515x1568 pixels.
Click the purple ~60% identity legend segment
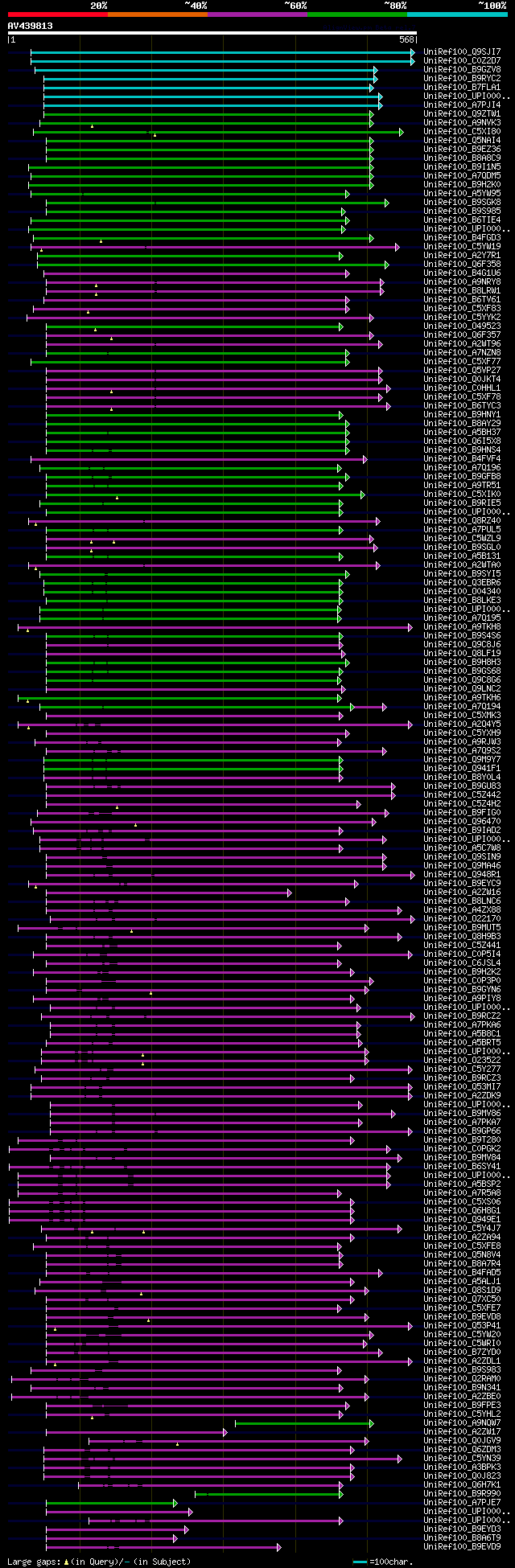(257, 14)
